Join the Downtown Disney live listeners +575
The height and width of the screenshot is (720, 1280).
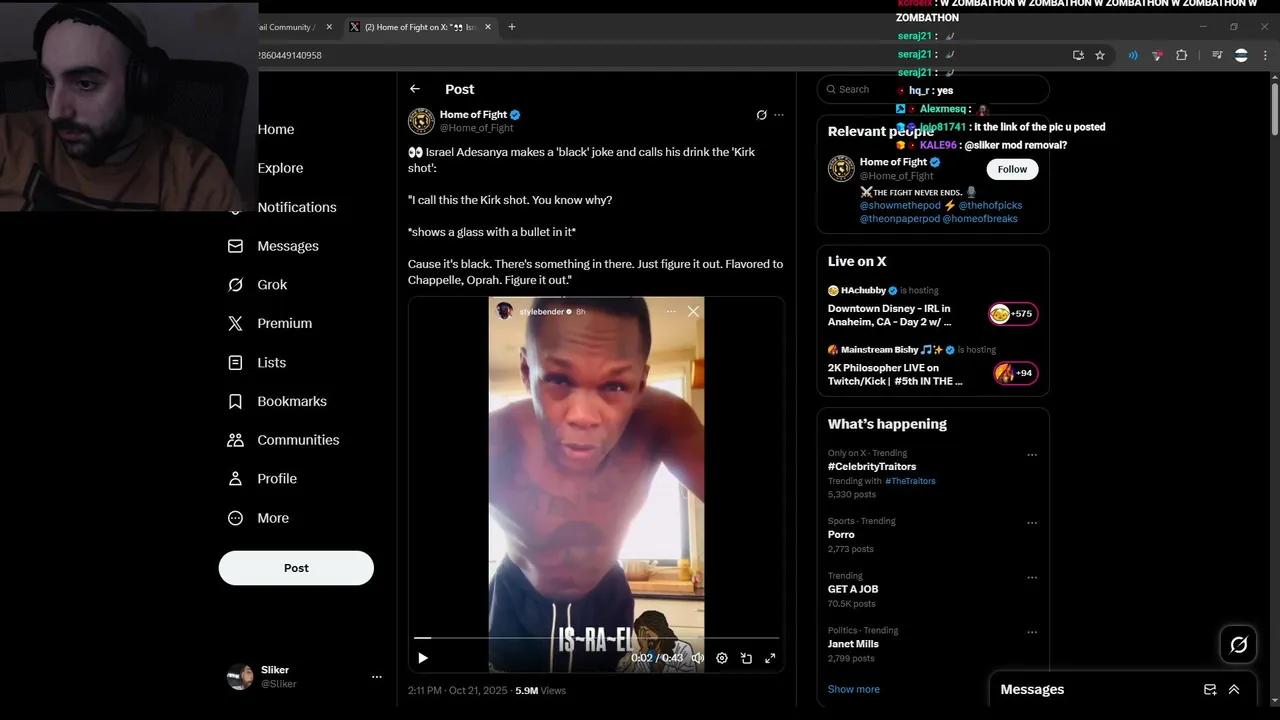(1013, 314)
